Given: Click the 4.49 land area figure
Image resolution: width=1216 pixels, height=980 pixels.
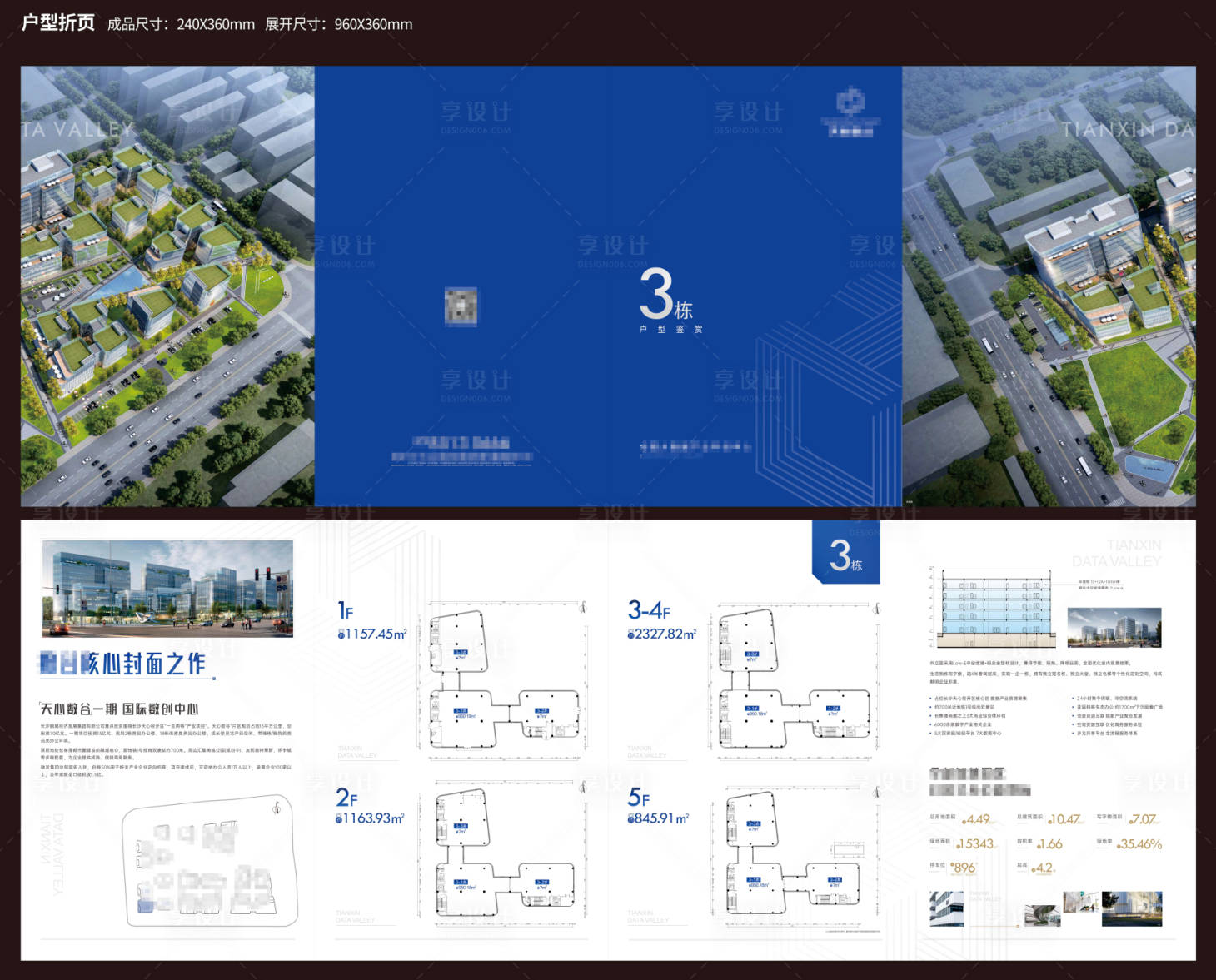Looking at the screenshot, I should [978, 819].
